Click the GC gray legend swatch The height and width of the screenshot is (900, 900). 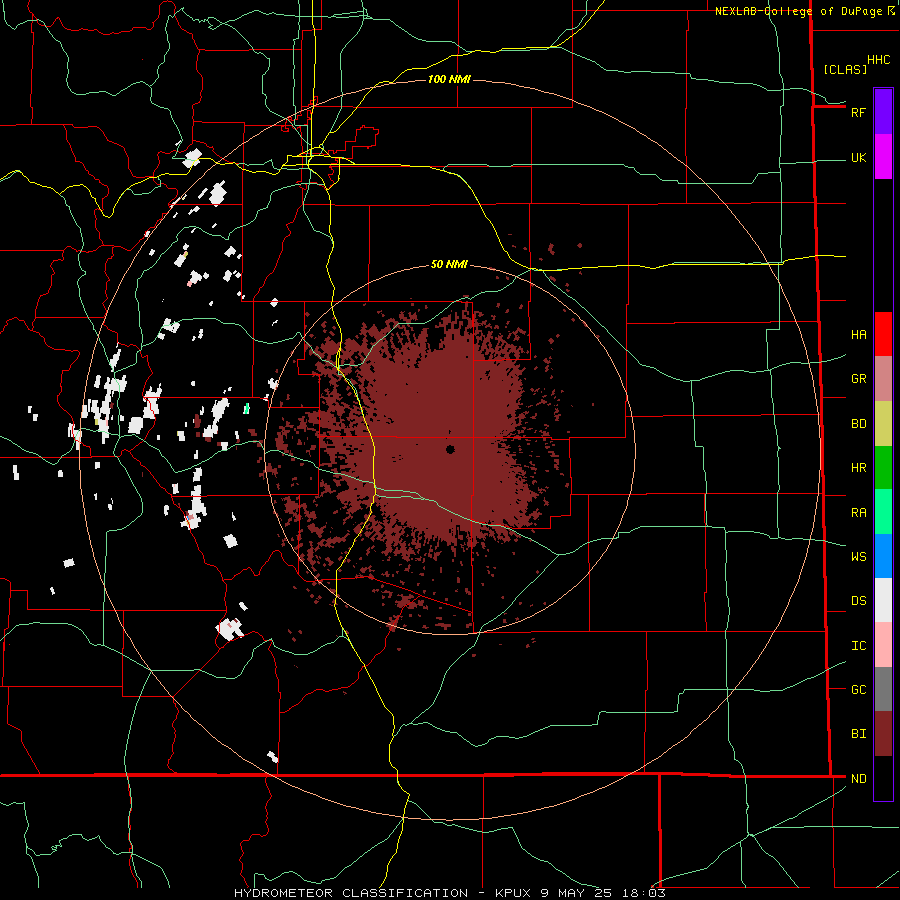[883, 689]
